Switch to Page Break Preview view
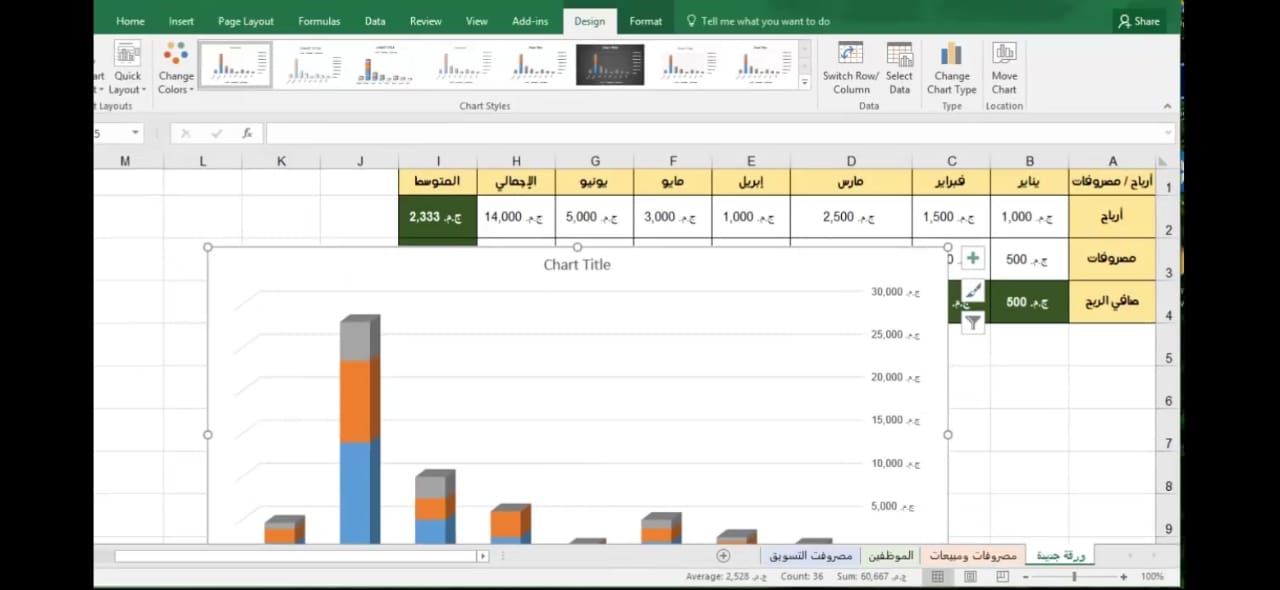Viewport: 1280px width, 590px height. click(x=1002, y=577)
